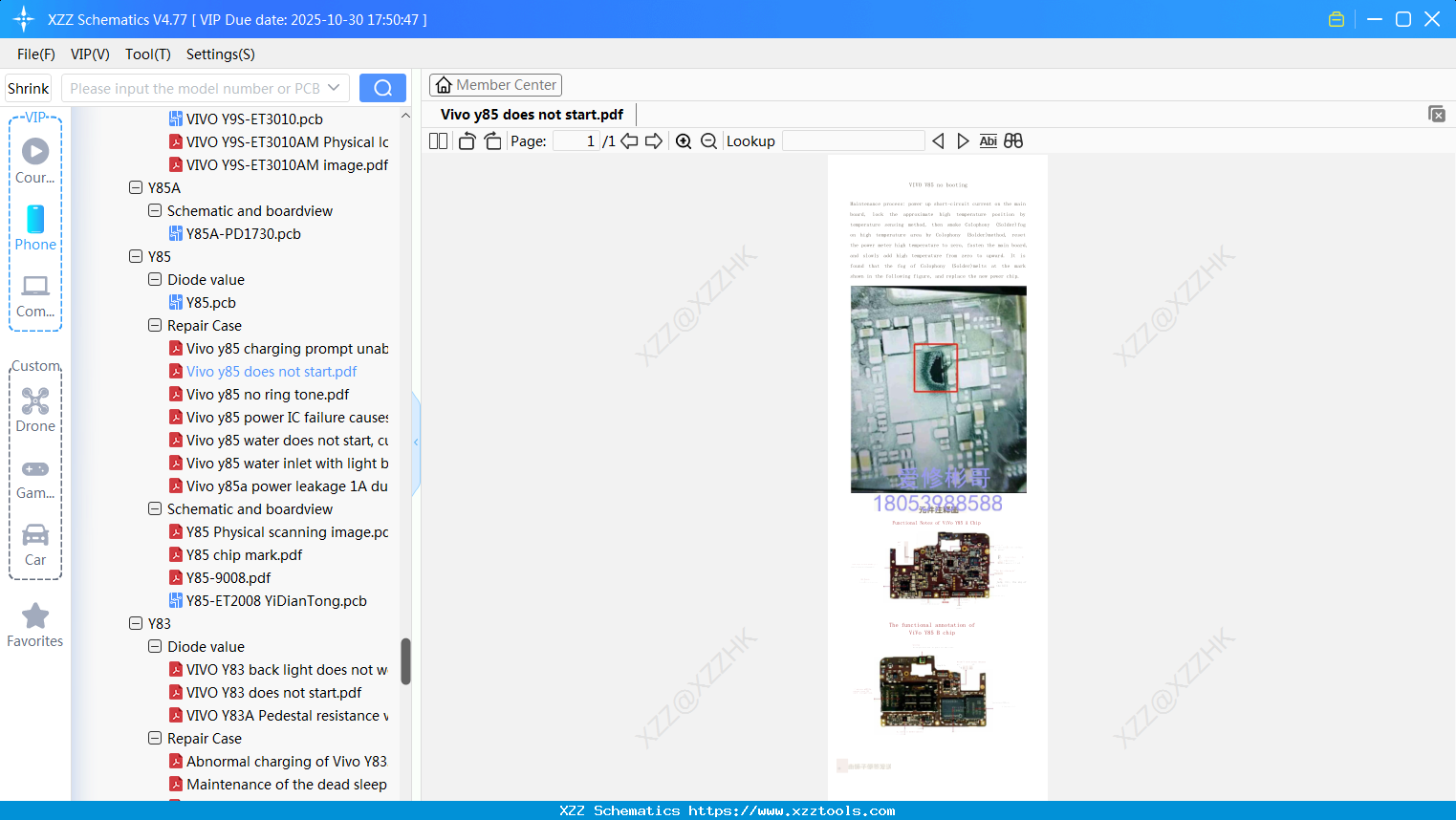Open 'VIVO Y83 does not start.pdf'

point(273,692)
